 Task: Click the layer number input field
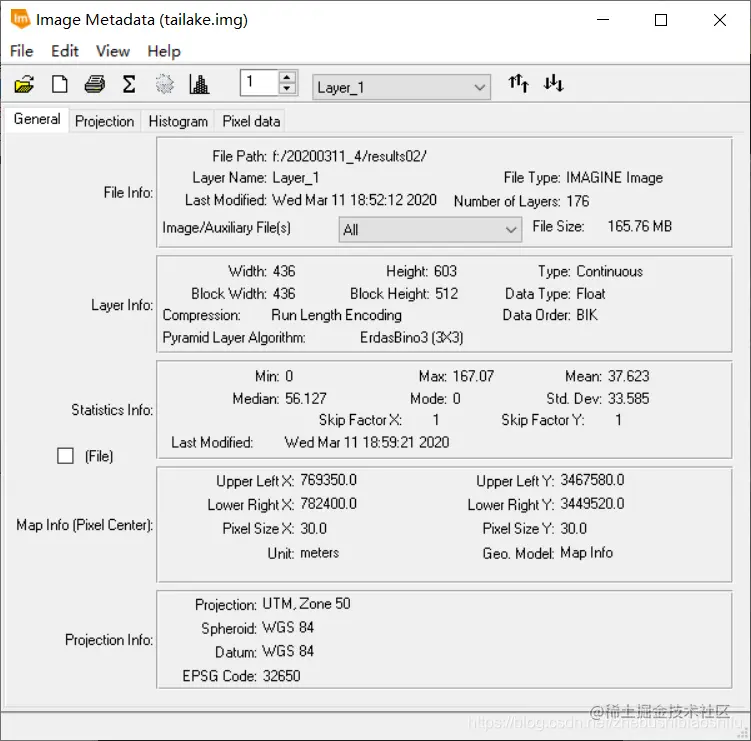coord(260,82)
